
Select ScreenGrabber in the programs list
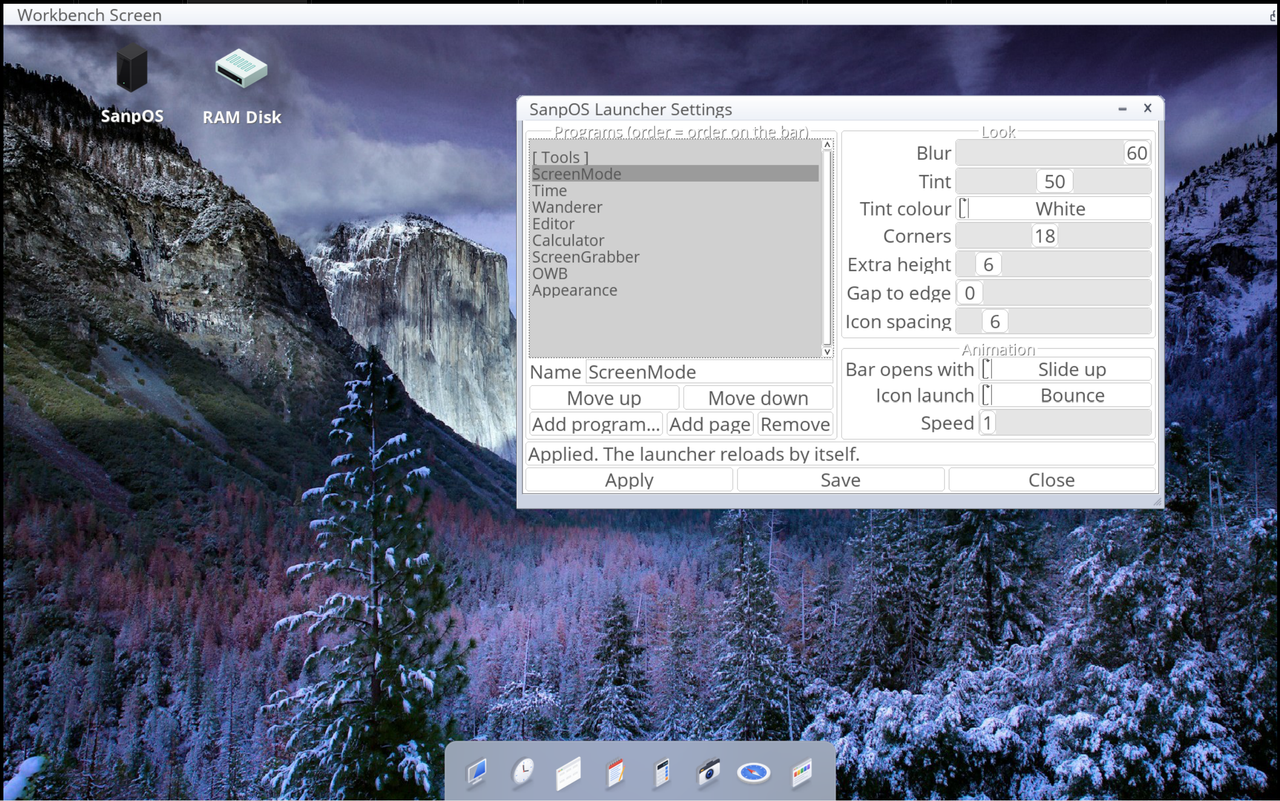click(x=675, y=257)
